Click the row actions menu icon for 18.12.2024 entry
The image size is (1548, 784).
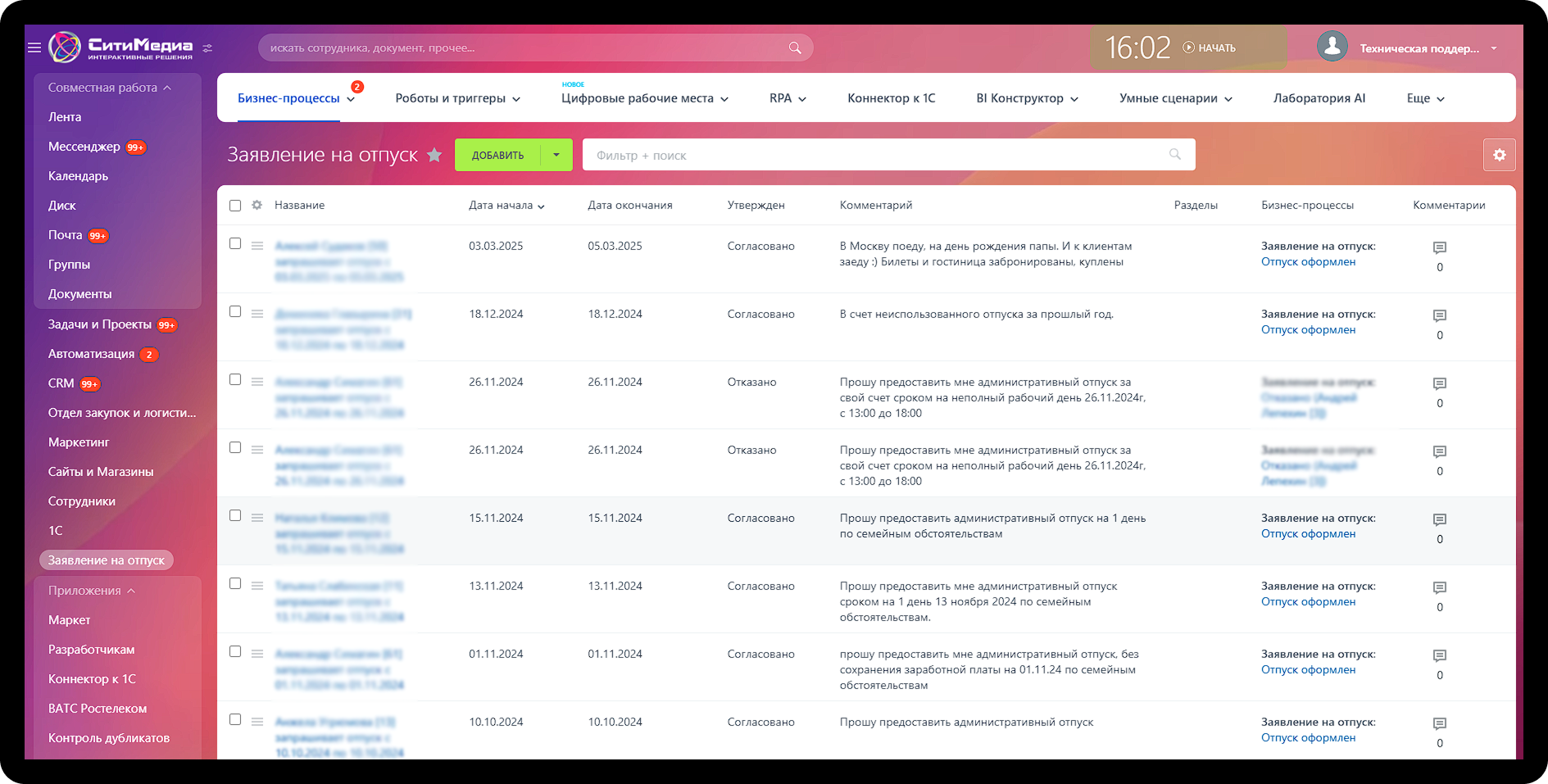pos(257,314)
